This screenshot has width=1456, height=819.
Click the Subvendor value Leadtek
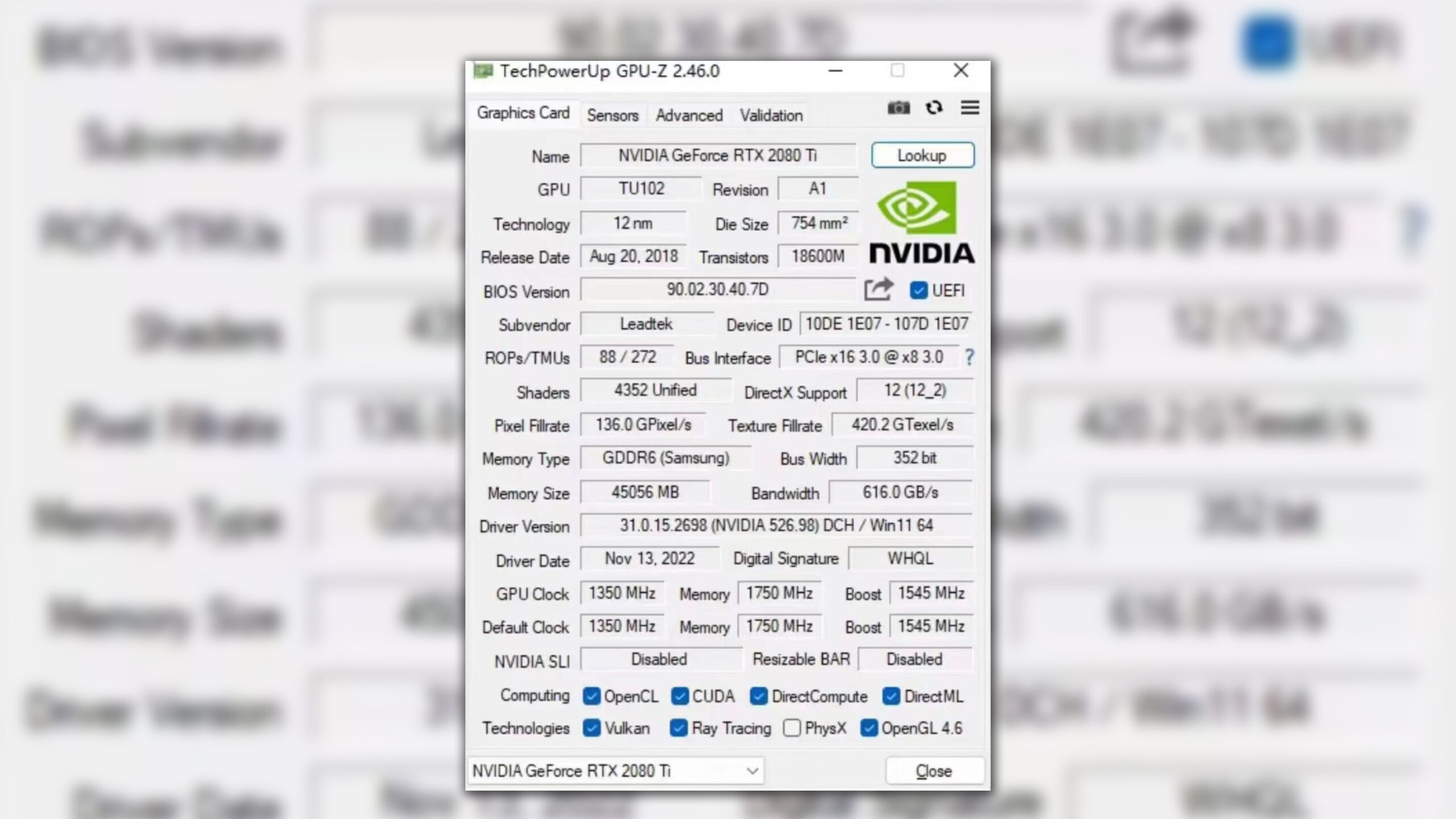[646, 324]
